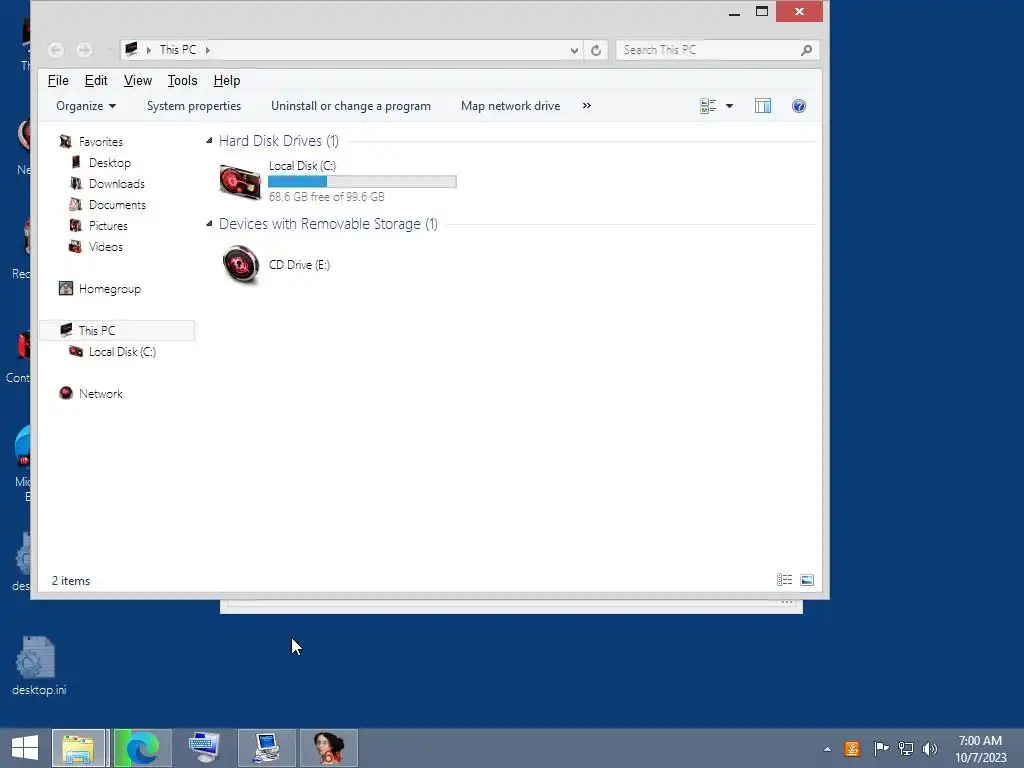Image resolution: width=1024 pixels, height=768 pixels.
Task: Click the search magnifier icon
Action: [x=807, y=50]
